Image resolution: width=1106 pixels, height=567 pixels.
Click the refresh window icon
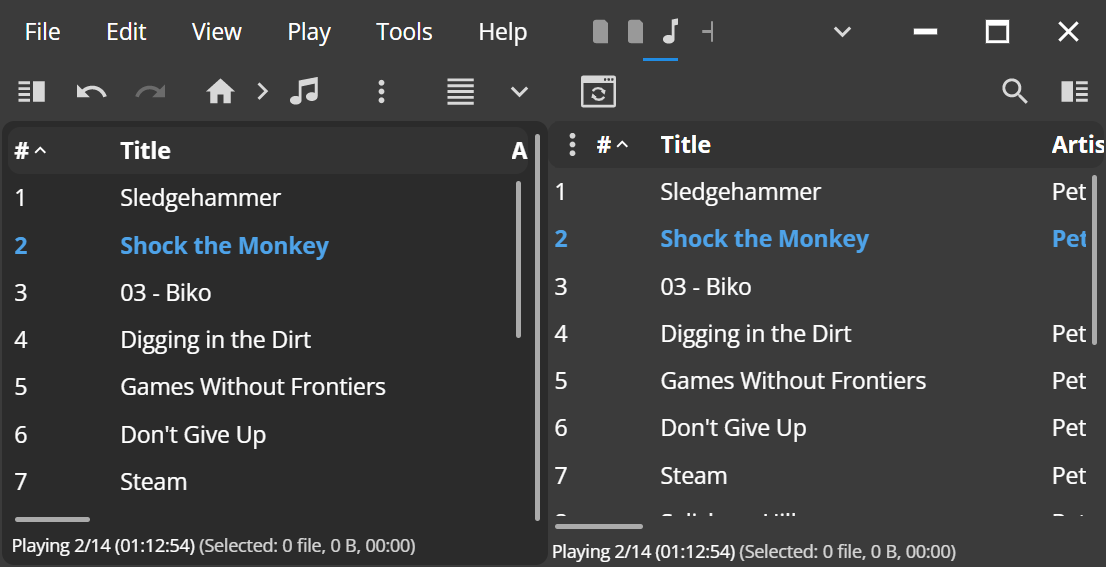coord(598,92)
